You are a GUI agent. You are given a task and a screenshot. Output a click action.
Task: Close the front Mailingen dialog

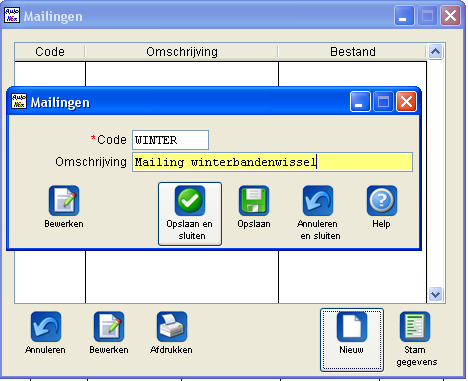(x=406, y=102)
